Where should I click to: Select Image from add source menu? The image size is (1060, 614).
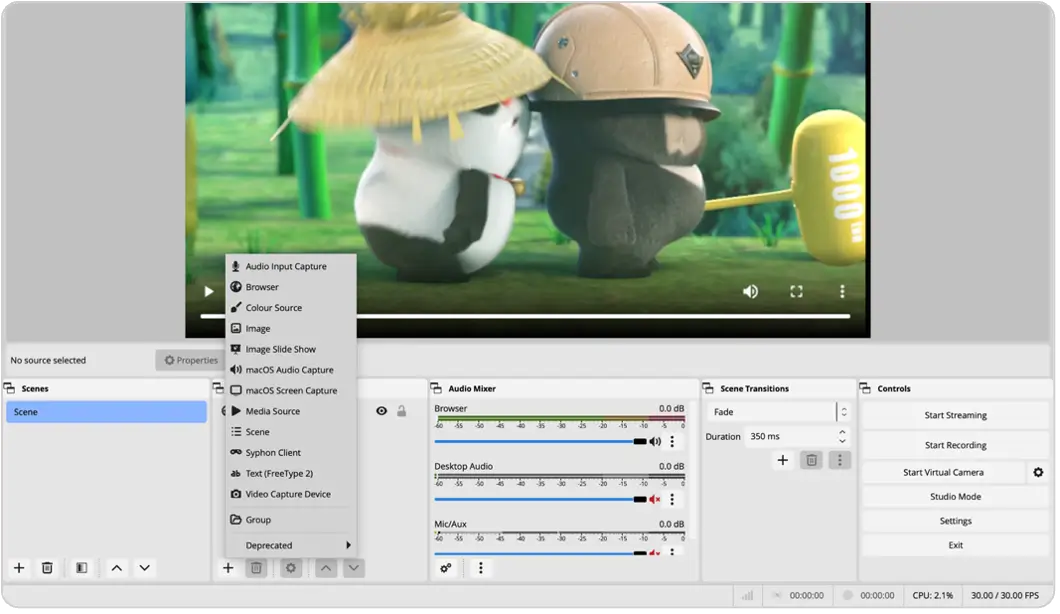(291, 329)
